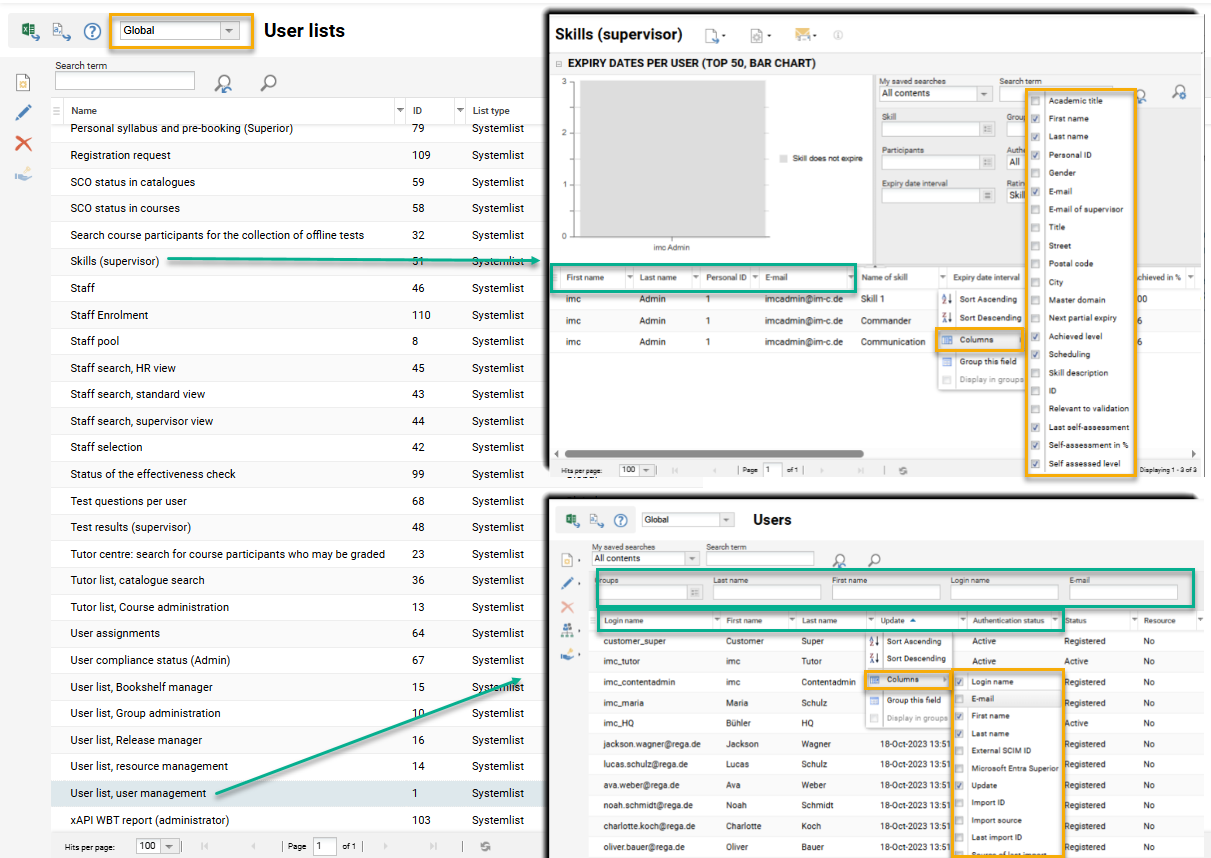Open the User list, user management entry
The height and width of the screenshot is (858, 1211).
pos(139,792)
